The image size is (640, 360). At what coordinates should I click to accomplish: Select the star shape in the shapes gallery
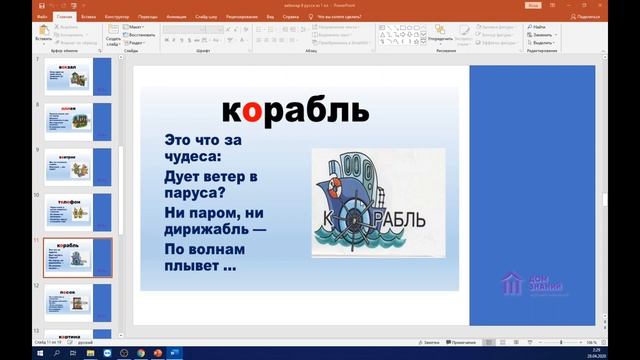click(x=416, y=42)
